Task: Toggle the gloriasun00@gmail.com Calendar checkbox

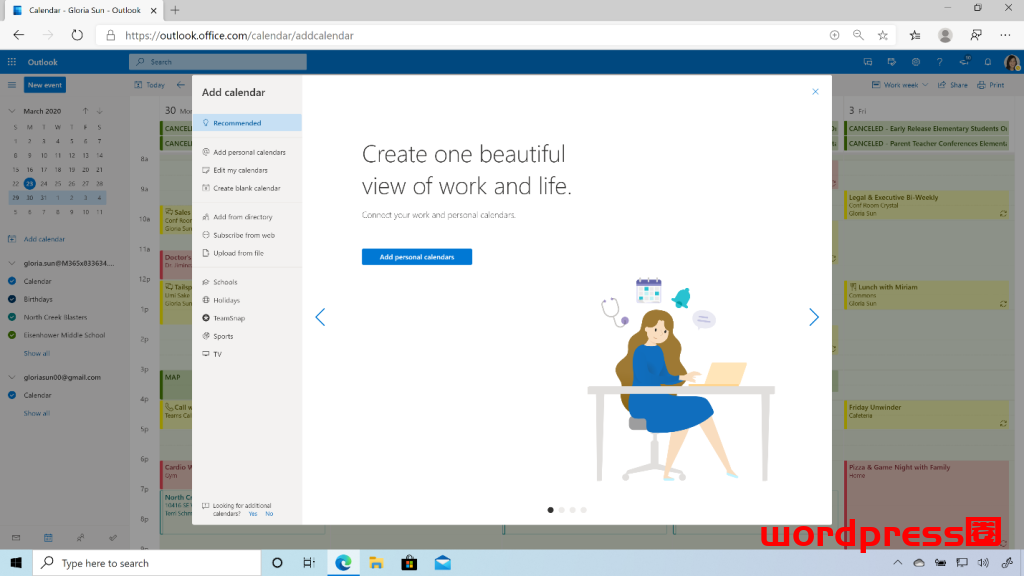Action: [12, 395]
